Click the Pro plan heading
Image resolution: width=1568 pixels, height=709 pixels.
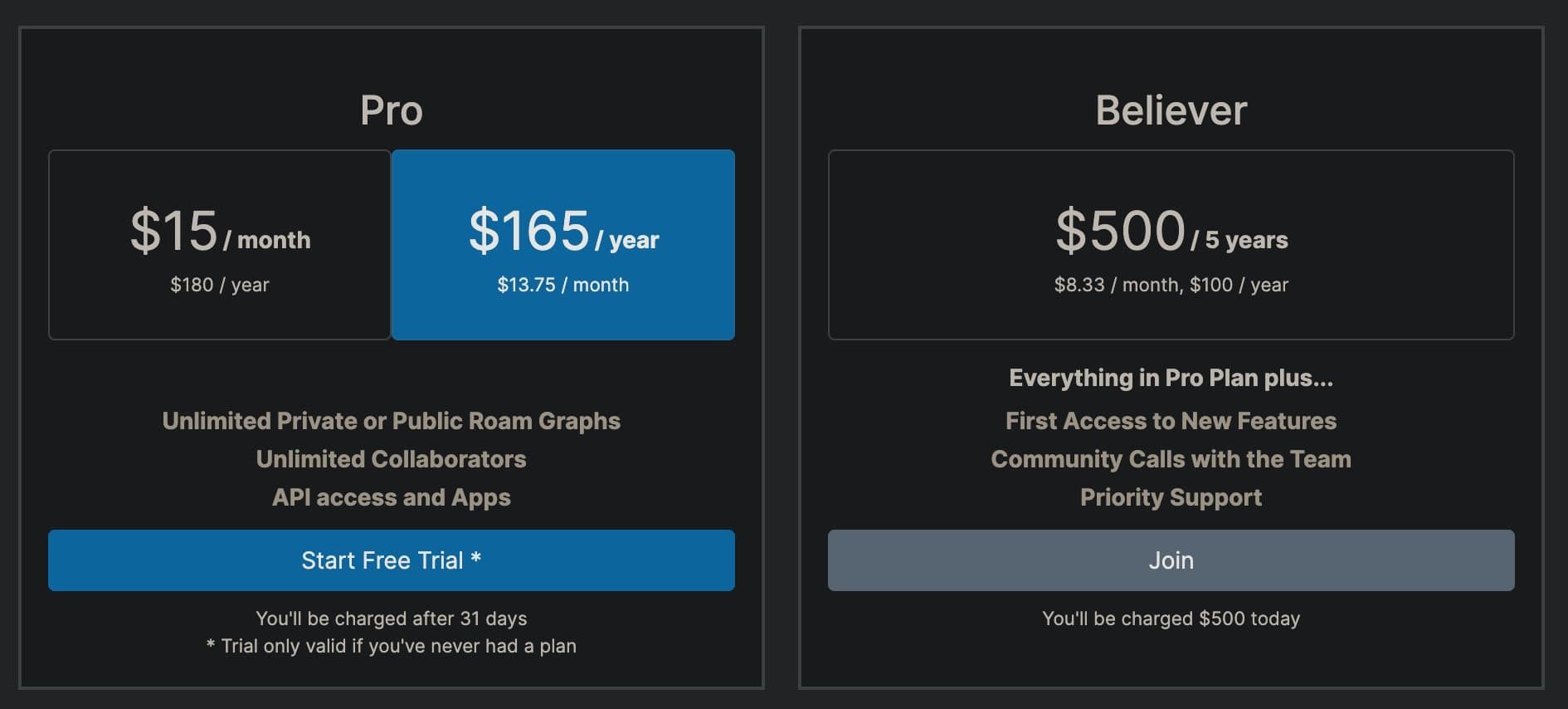tap(391, 110)
